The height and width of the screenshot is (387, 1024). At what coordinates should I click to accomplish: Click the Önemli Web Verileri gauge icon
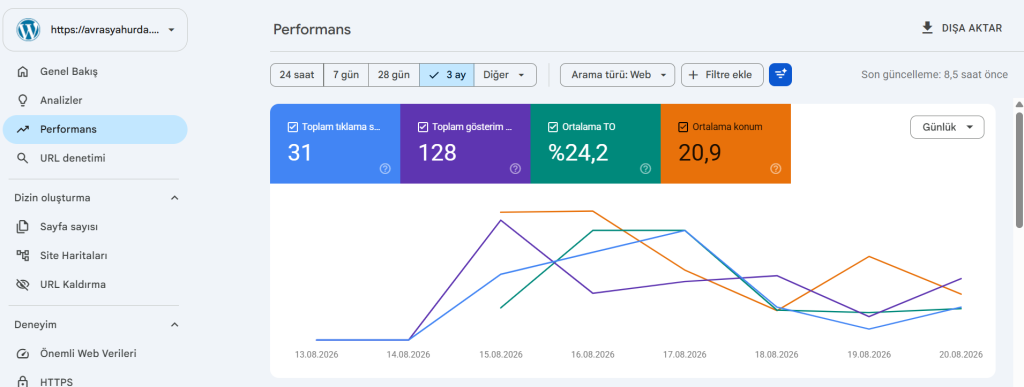(x=23, y=353)
